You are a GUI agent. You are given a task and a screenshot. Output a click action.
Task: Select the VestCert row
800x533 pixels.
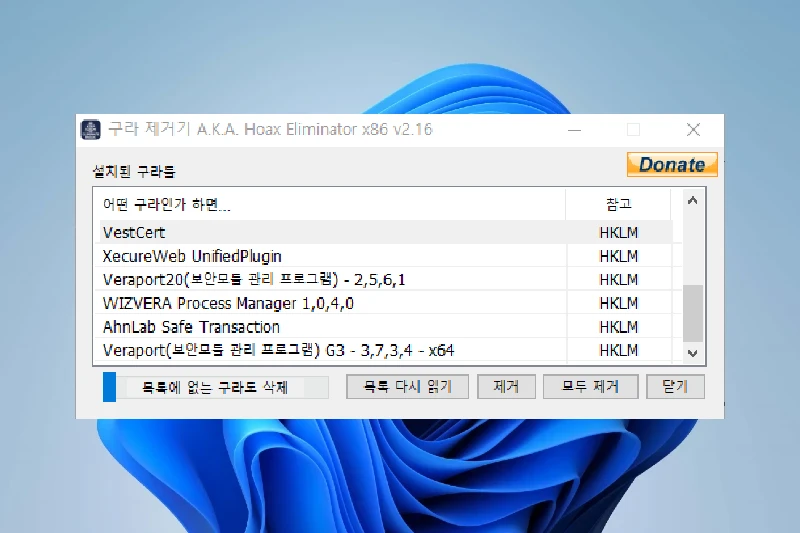(x=386, y=233)
